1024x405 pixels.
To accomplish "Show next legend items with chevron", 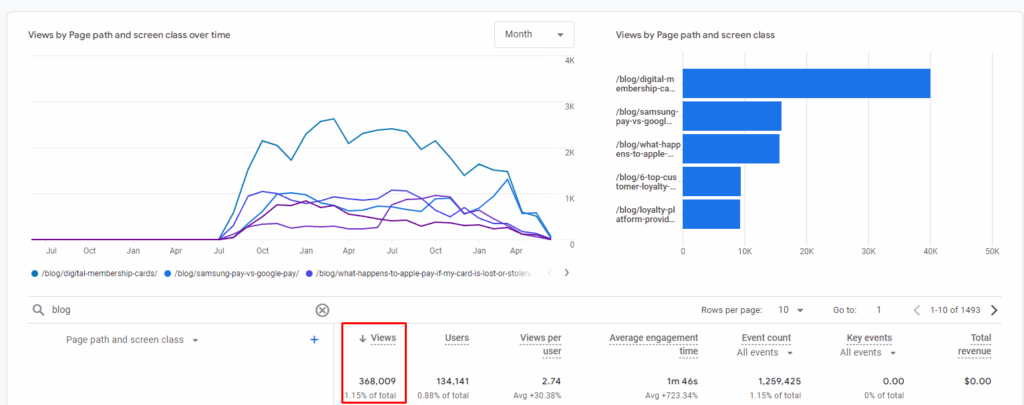I will coord(566,273).
